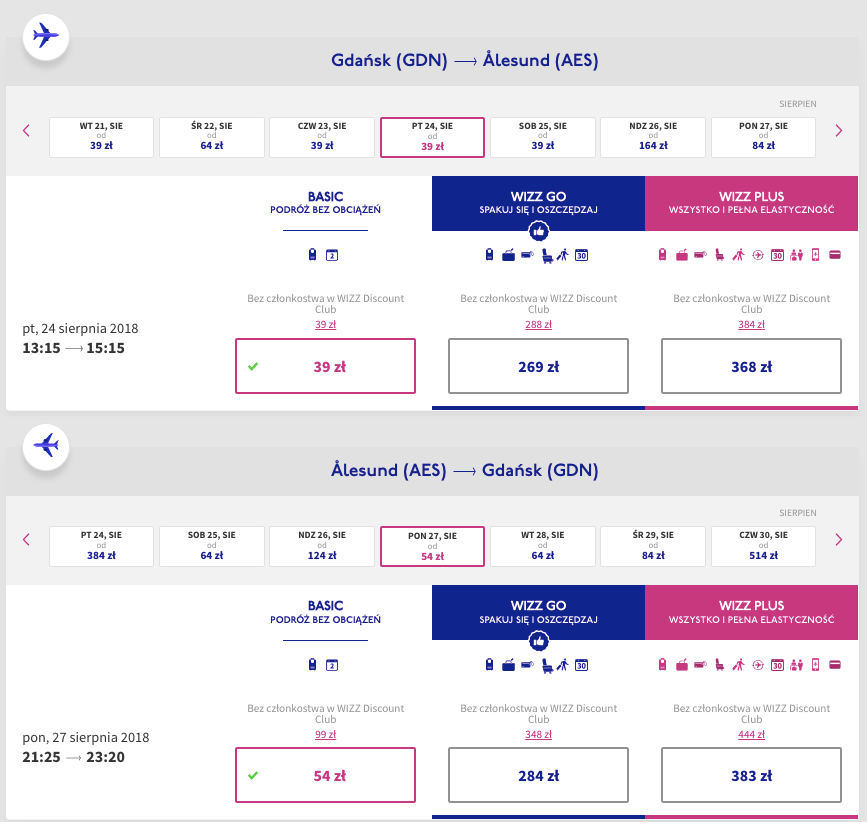Image resolution: width=867 pixels, height=826 pixels.
Task: Choose the selected 54 zł BASIC return fare
Action: click(325, 775)
